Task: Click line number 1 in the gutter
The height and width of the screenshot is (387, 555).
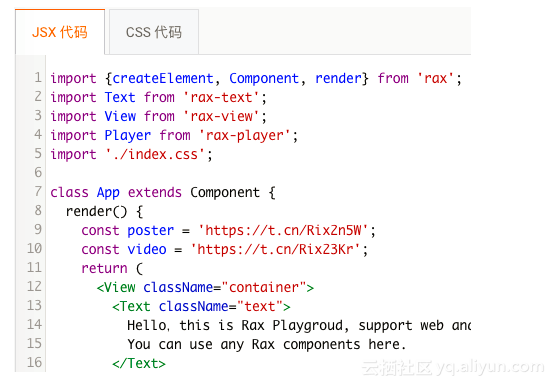Action: click(38, 78)
